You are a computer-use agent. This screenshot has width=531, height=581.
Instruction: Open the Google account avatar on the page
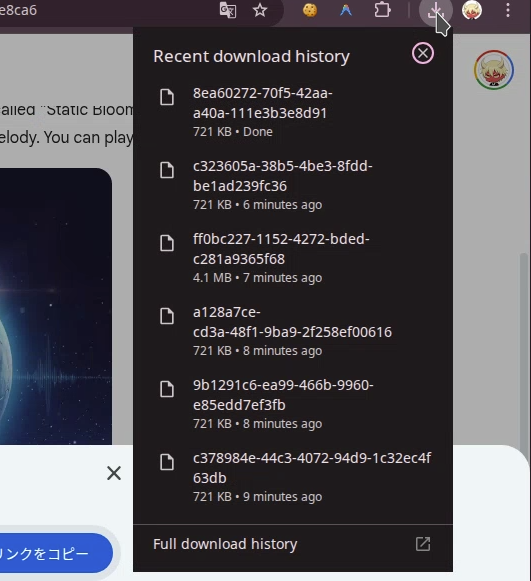point(494,70)
